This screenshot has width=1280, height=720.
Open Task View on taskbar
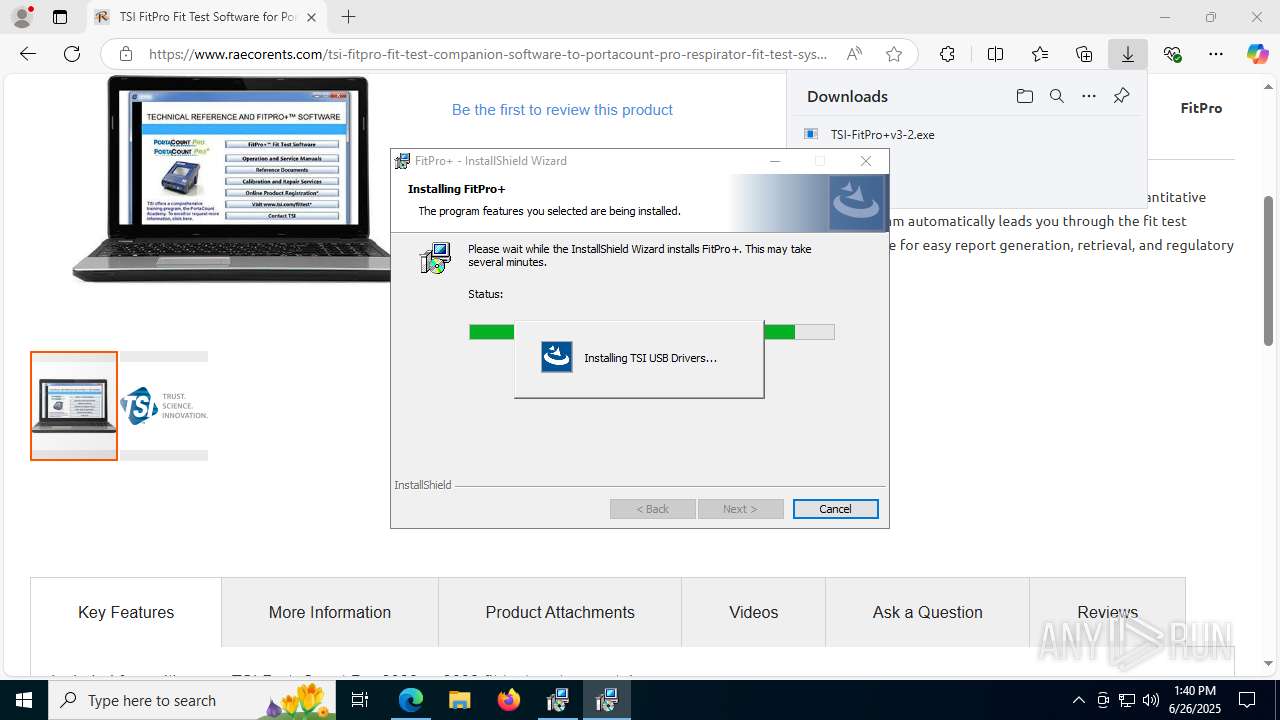click(361, 700)
